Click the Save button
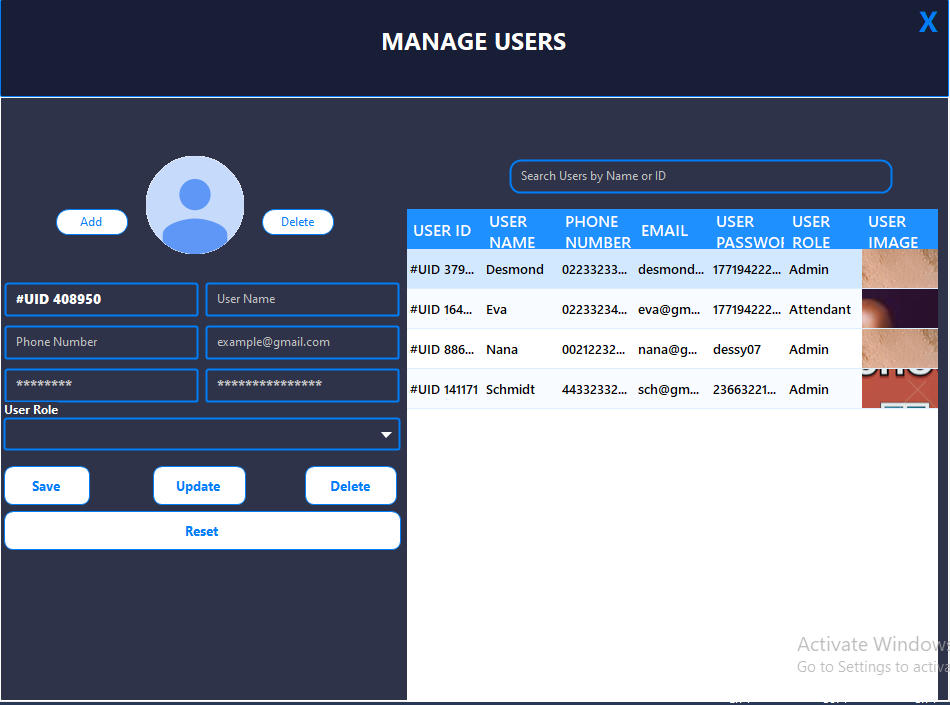The width and height of the screenshot is (950, 705). click(47, 486)
